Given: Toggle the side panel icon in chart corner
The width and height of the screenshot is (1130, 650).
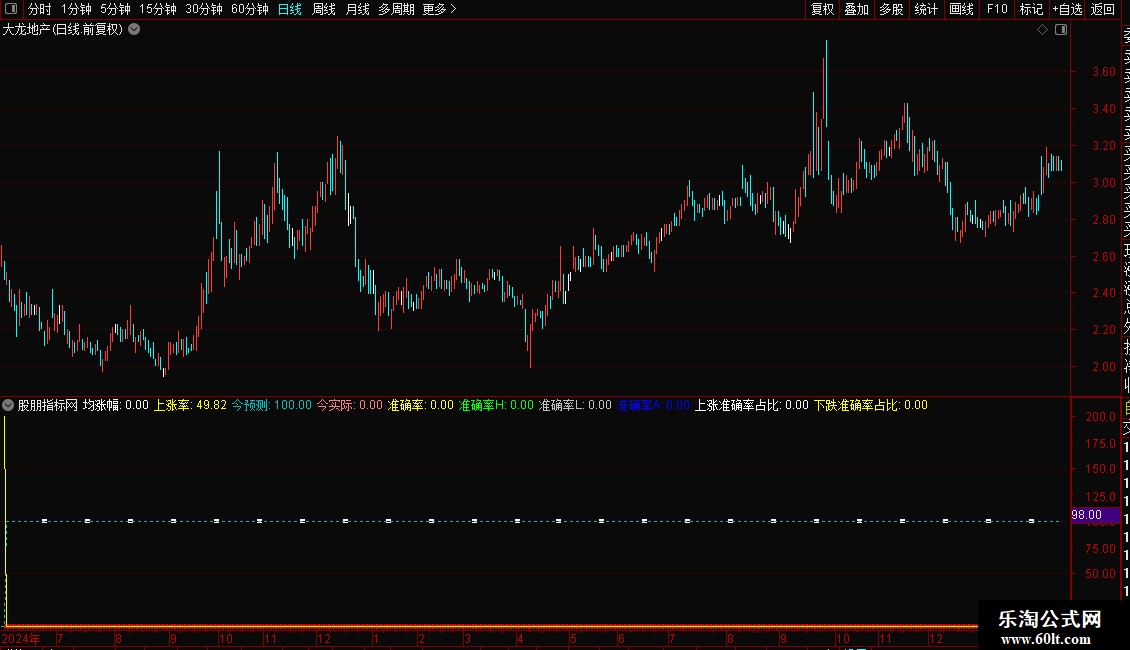Looking at the screenshot, I should [1061, 30].
